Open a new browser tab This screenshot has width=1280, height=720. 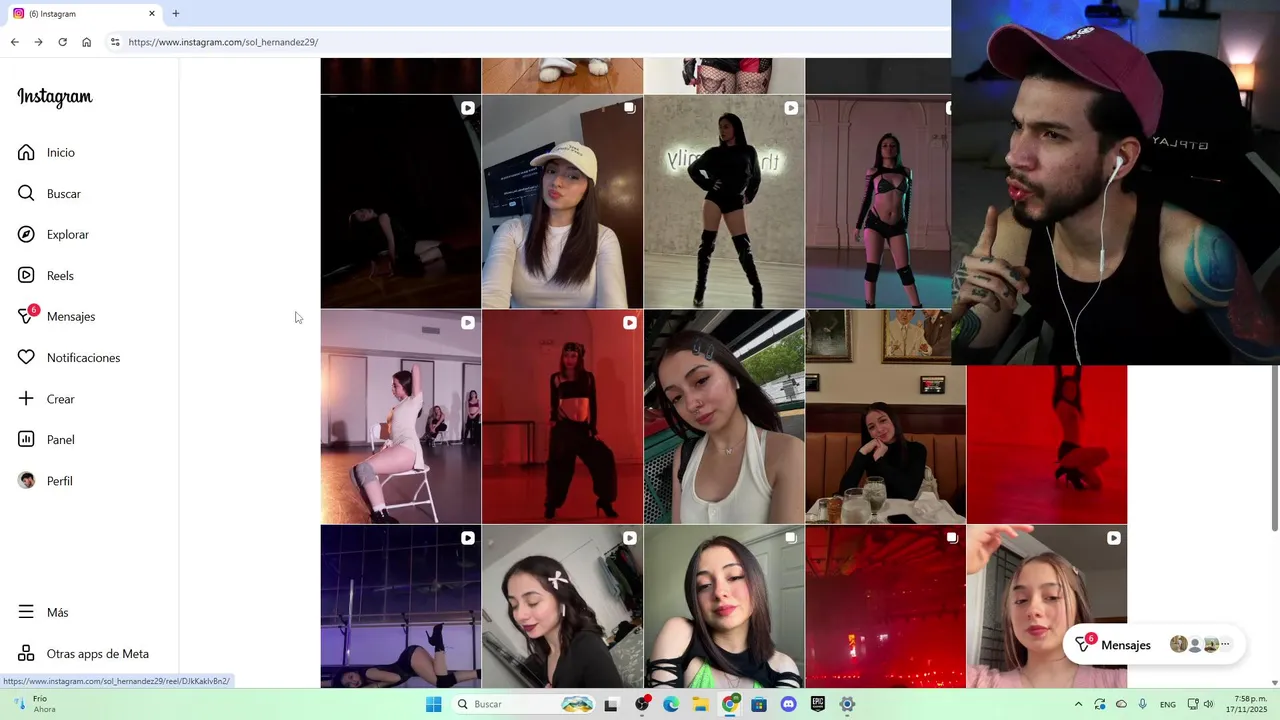176,14
